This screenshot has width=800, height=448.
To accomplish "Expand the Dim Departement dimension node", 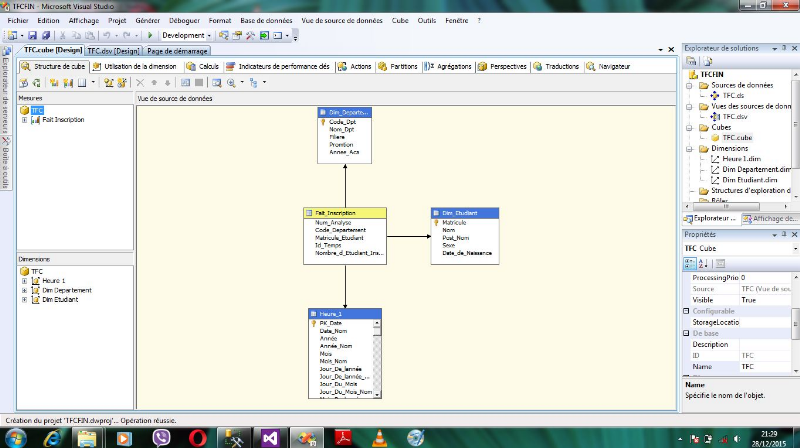I will (24, 290).
